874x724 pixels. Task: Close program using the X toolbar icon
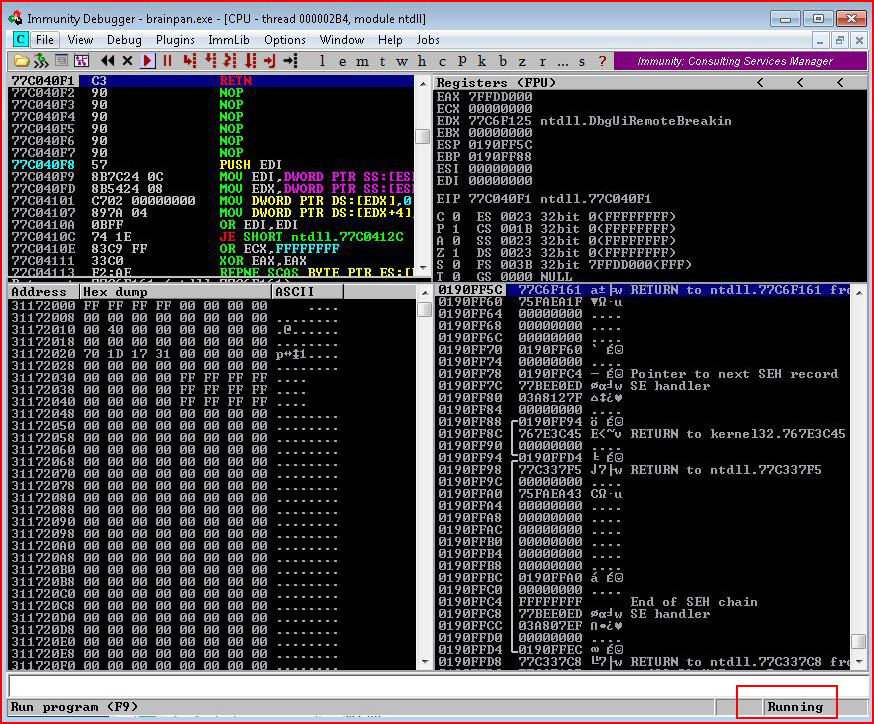pos(128,61)
